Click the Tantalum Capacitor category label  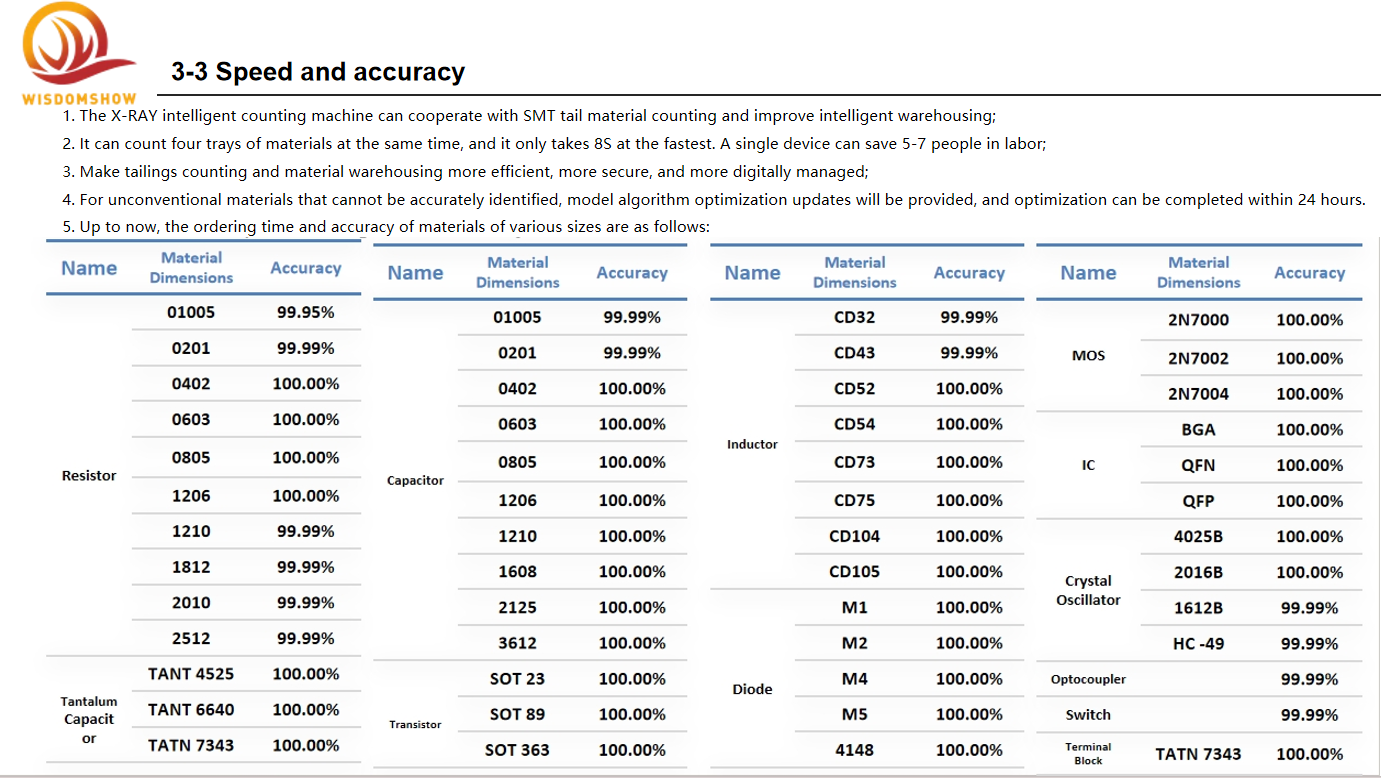[x=89, y=720]
